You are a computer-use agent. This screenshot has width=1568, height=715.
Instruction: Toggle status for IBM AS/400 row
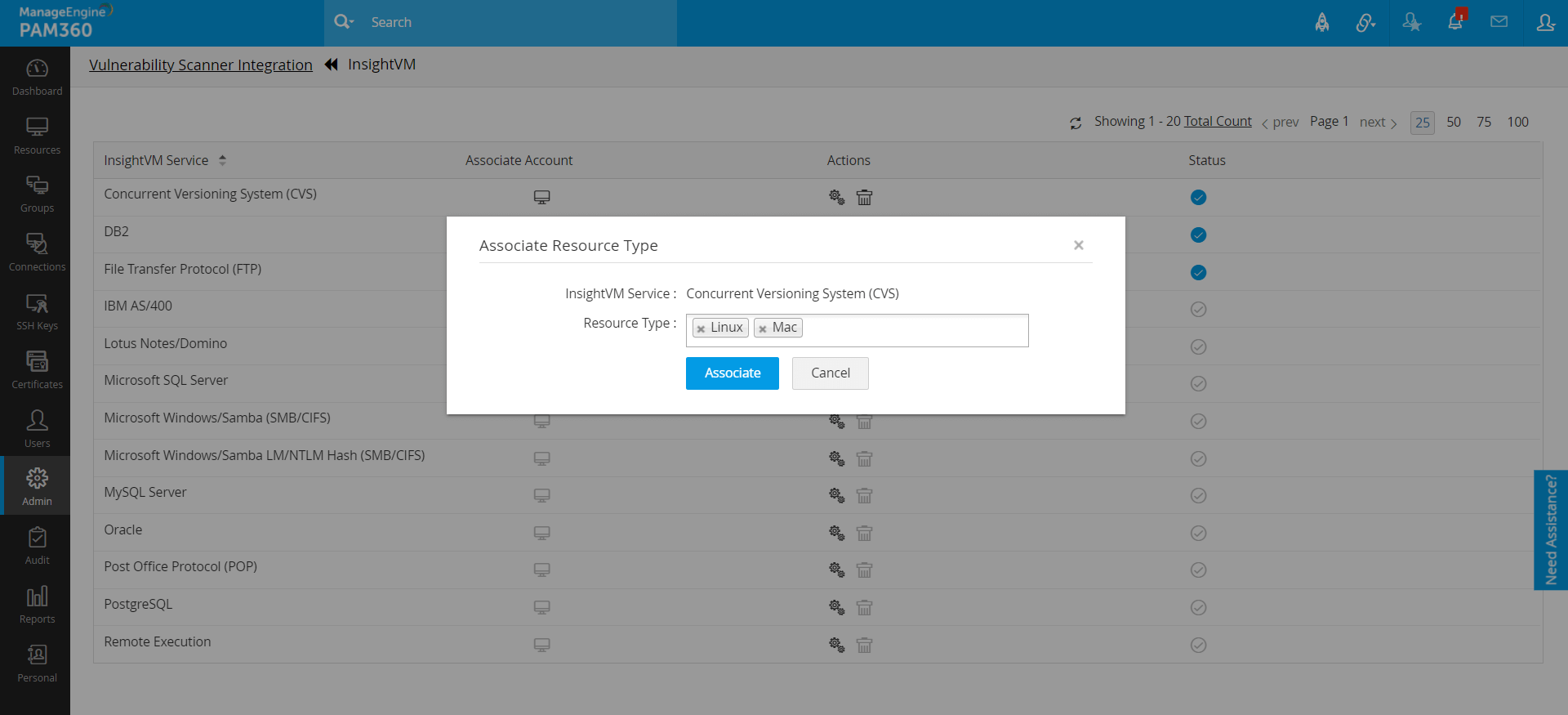(1198, 310)
